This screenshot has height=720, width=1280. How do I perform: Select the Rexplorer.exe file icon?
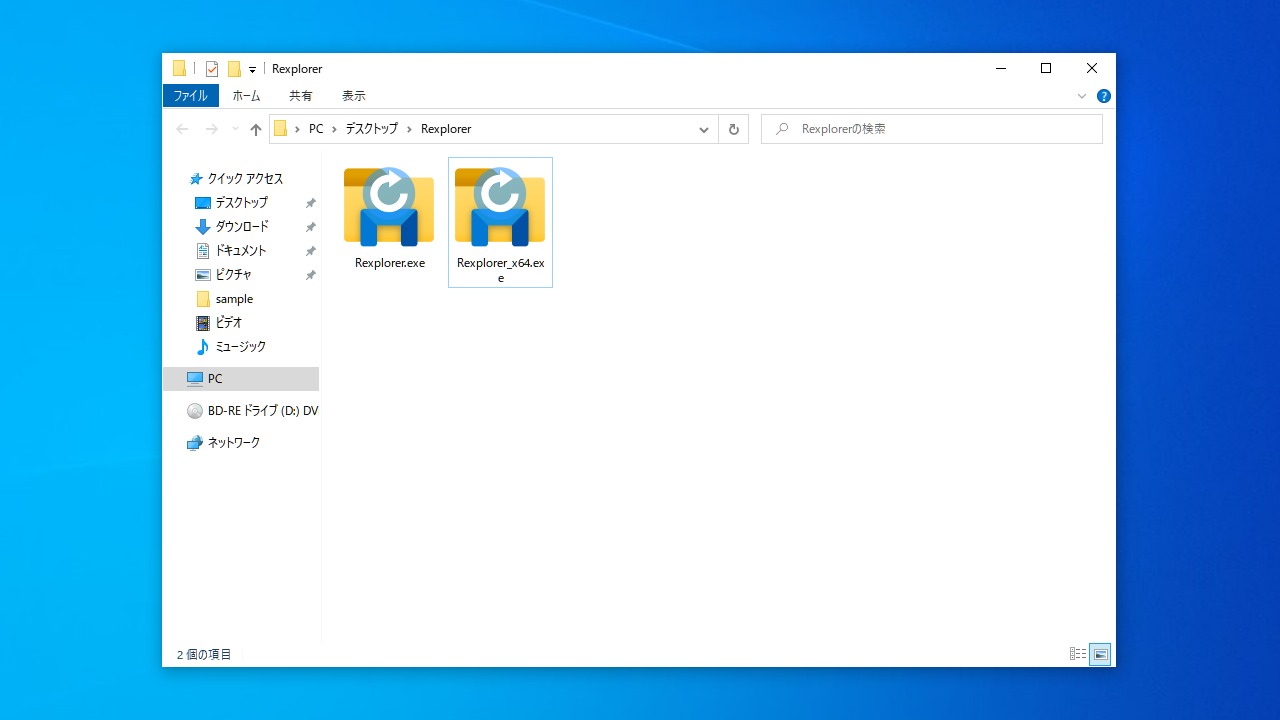(x=389, y=207)
